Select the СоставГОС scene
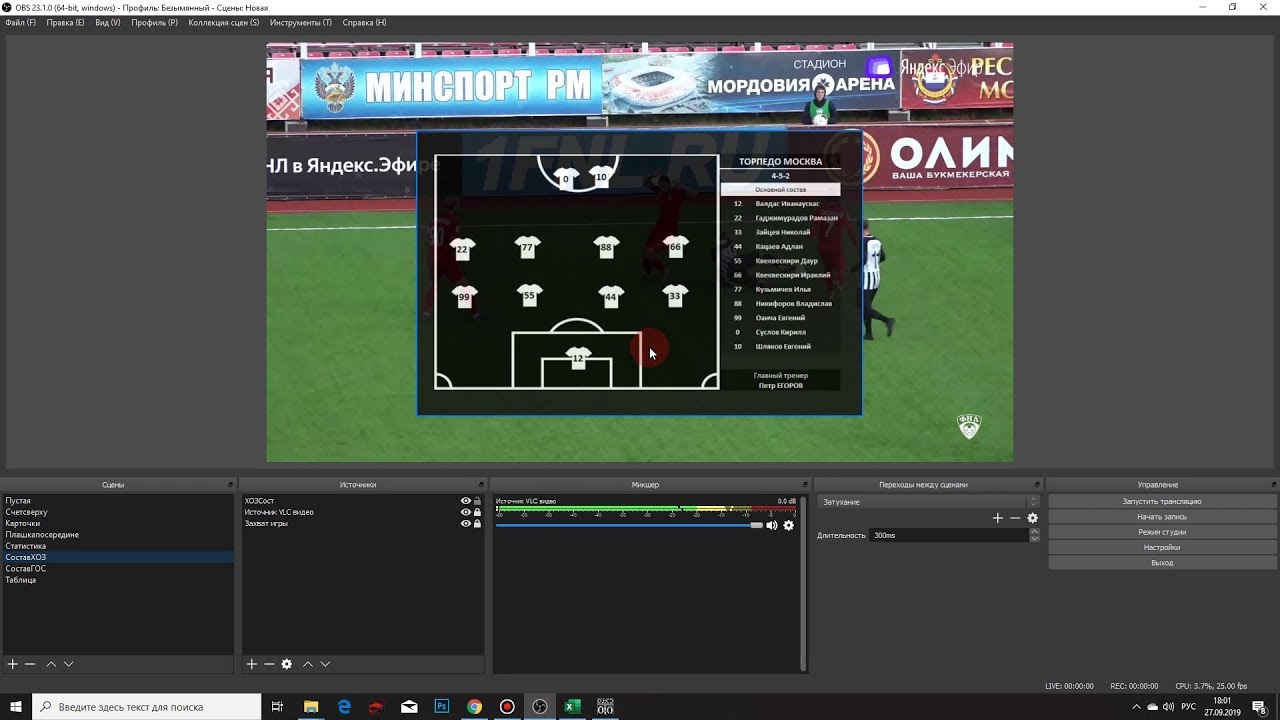The height and width of the screenshot is (720, 1280). point(118,568)
